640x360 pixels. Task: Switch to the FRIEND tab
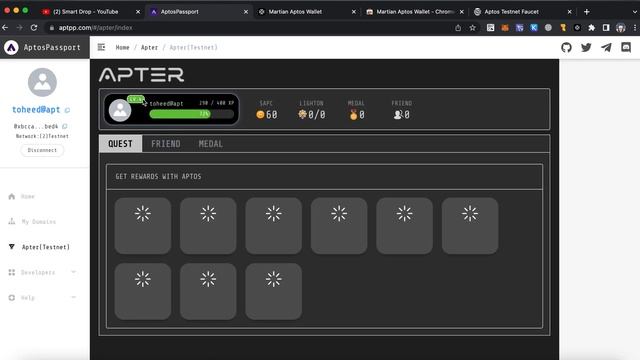click(x=166, y=144)
